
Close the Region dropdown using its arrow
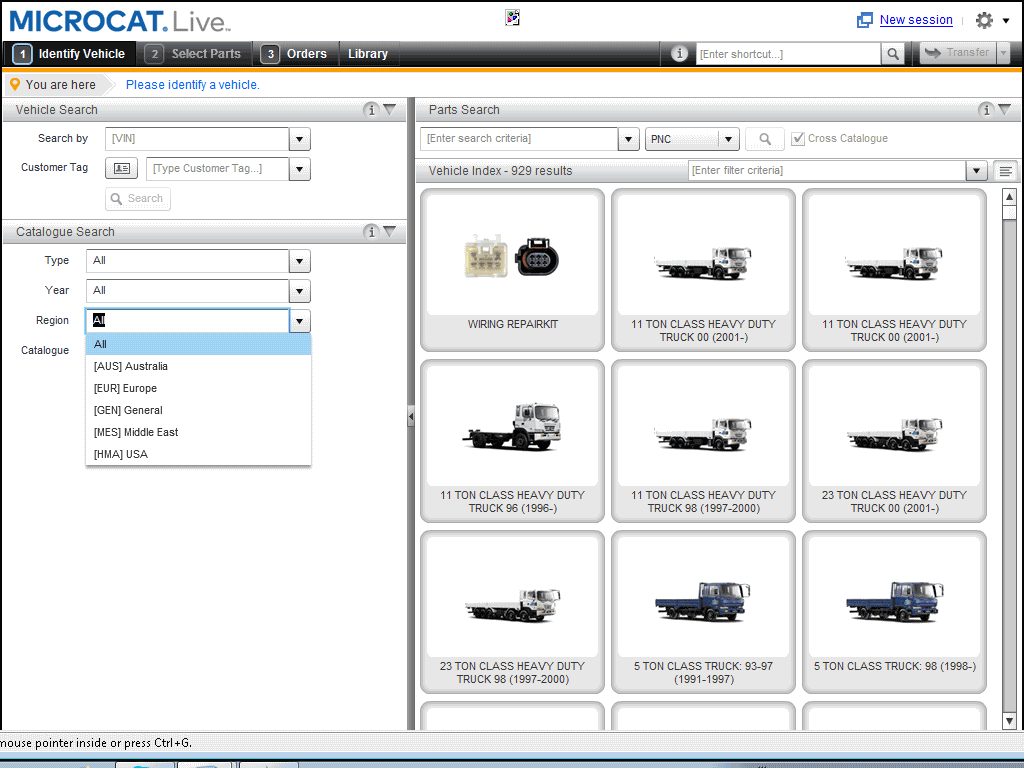(300, 321)
